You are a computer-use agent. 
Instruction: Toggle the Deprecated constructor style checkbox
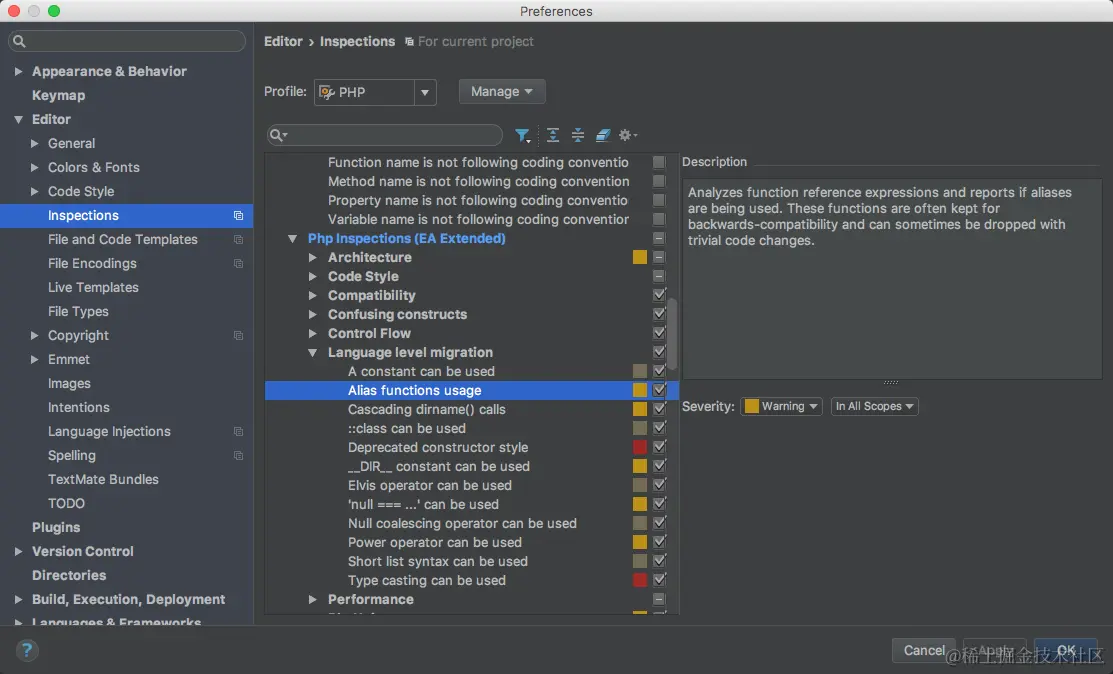(x=659, y=447)
